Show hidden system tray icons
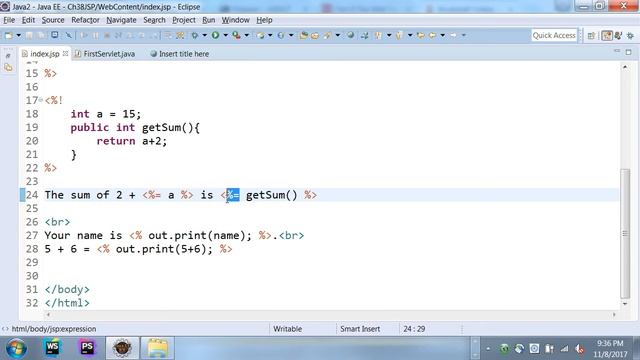Image resolution: width=640 pixels, height=360 pixels. click(x=488, y=349)
